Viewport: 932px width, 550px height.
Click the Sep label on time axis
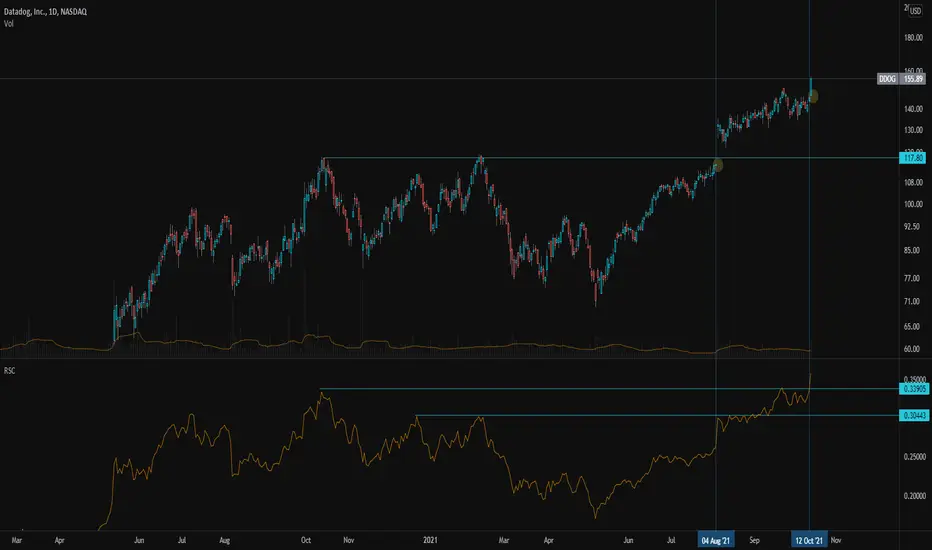tap(754, 540)
